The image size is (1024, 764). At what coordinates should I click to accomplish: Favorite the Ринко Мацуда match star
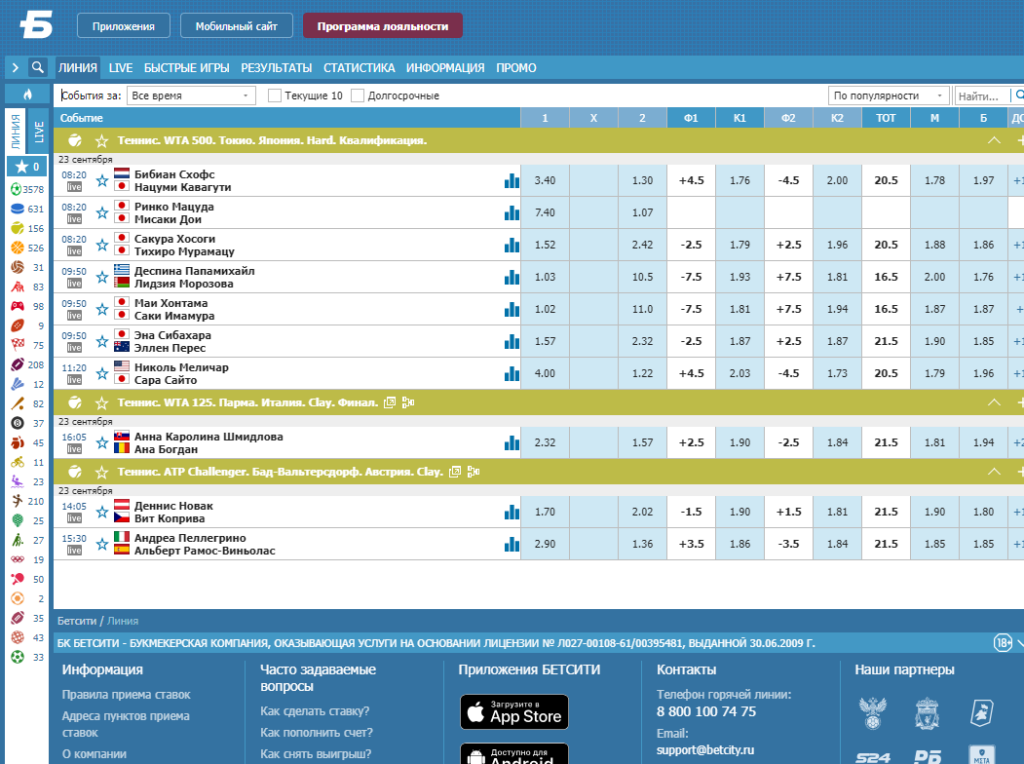(x=102, y=213)
